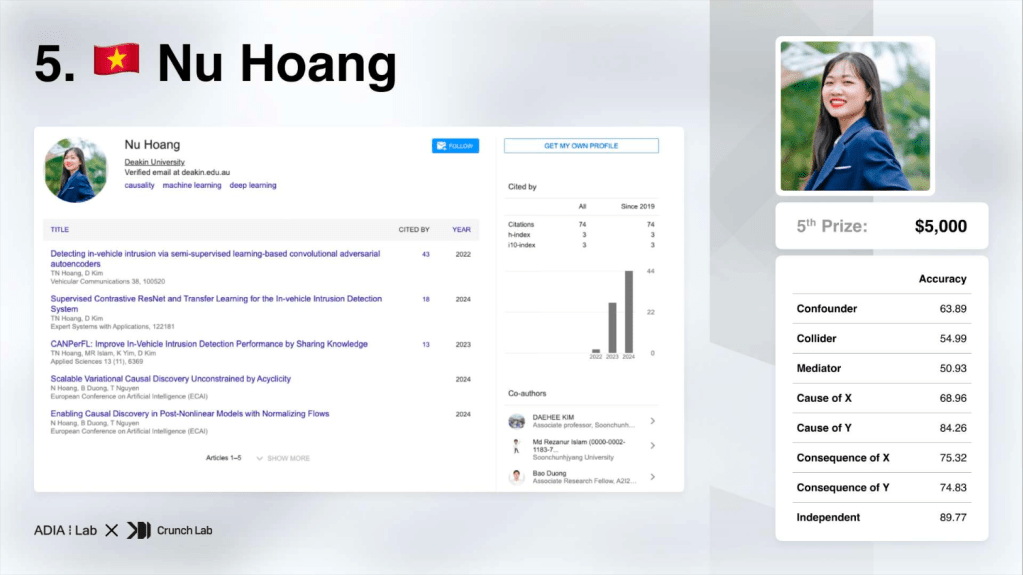Click the chevron next to Bao Duong

click(x=653, y=477)
